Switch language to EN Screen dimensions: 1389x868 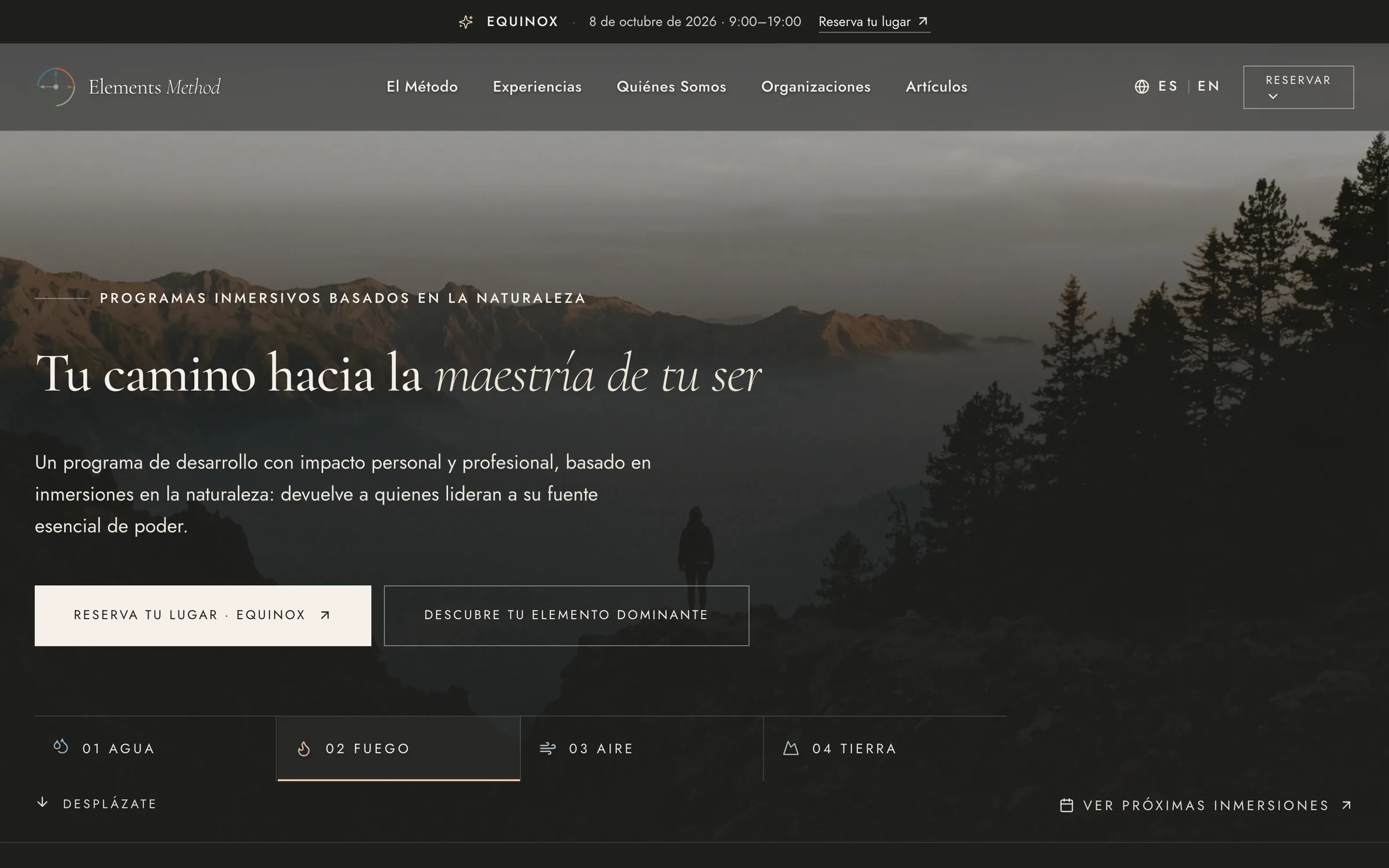pyautogui.click(x=1208, y=86)
